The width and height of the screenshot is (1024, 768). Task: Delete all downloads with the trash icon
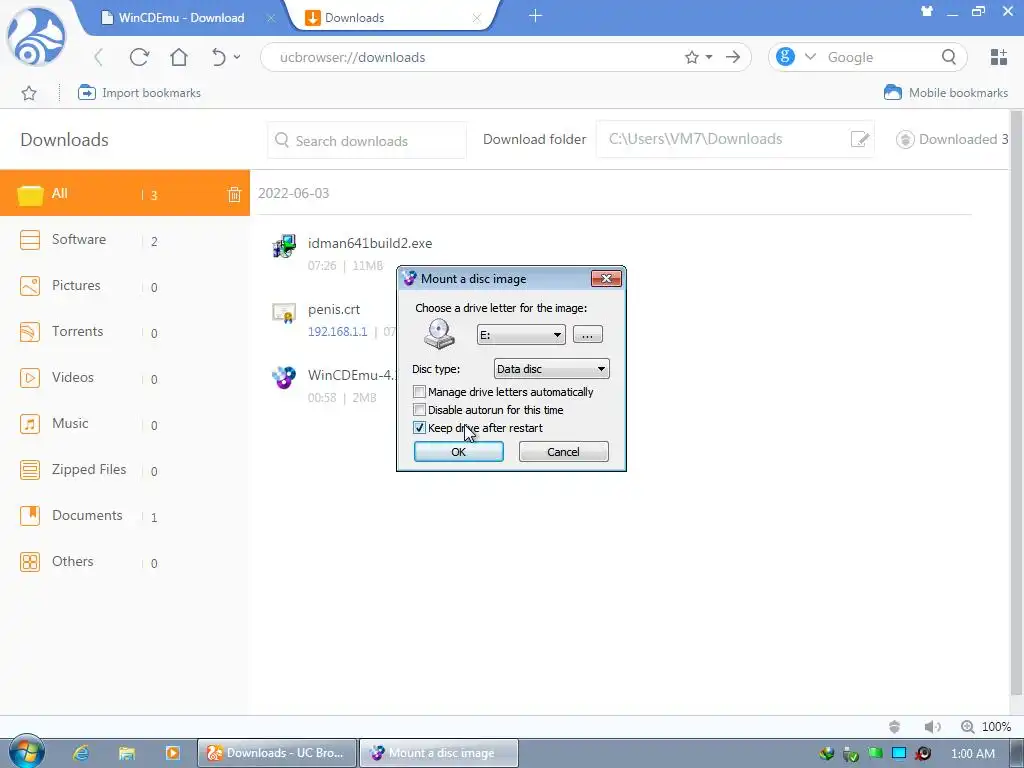click(234, 194)
